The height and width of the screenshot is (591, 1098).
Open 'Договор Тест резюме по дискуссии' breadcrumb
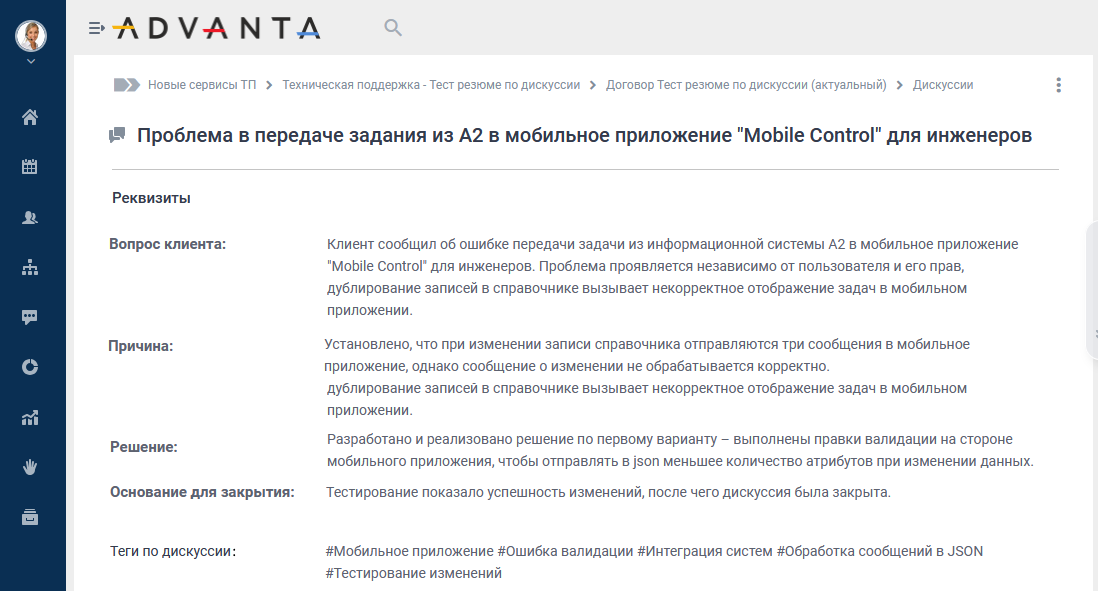click(x=746, y=85)
